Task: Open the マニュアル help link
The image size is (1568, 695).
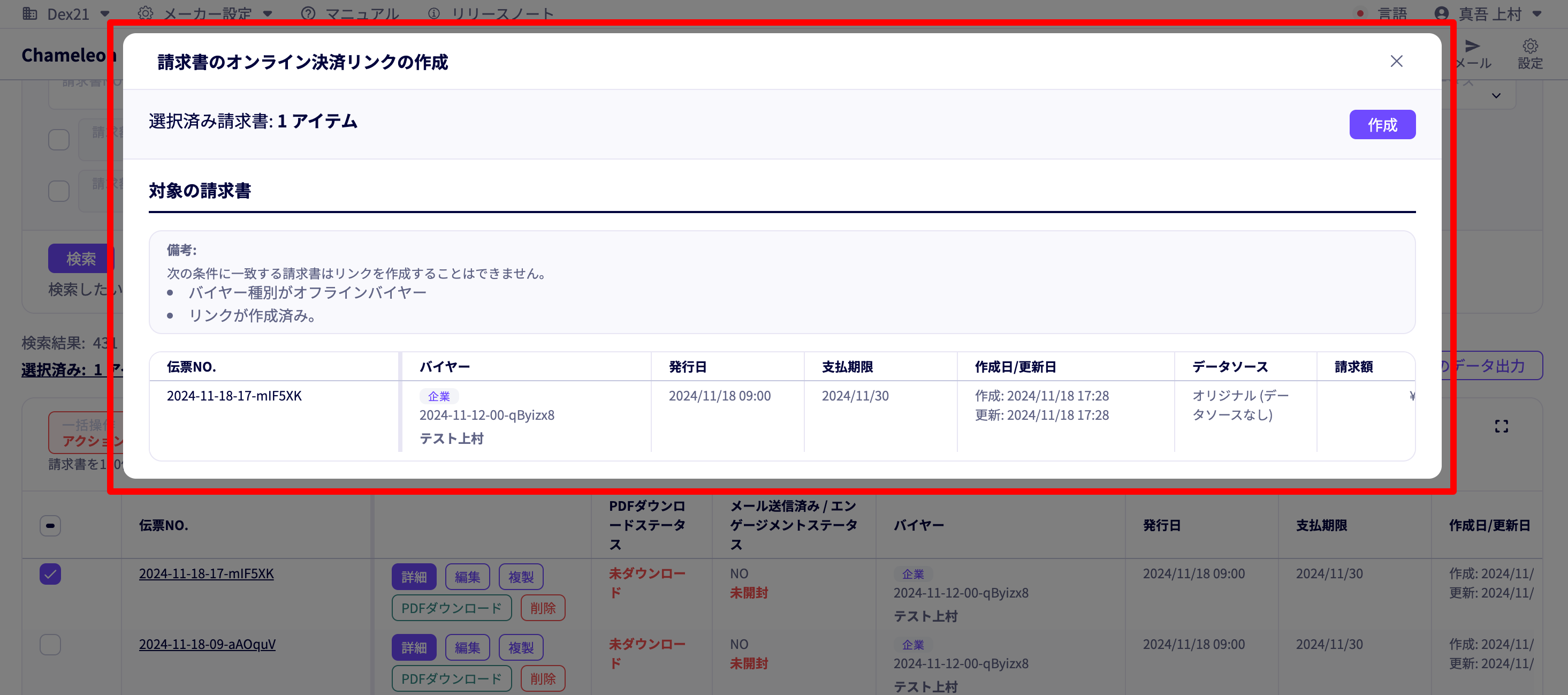Action: point(351,13)
